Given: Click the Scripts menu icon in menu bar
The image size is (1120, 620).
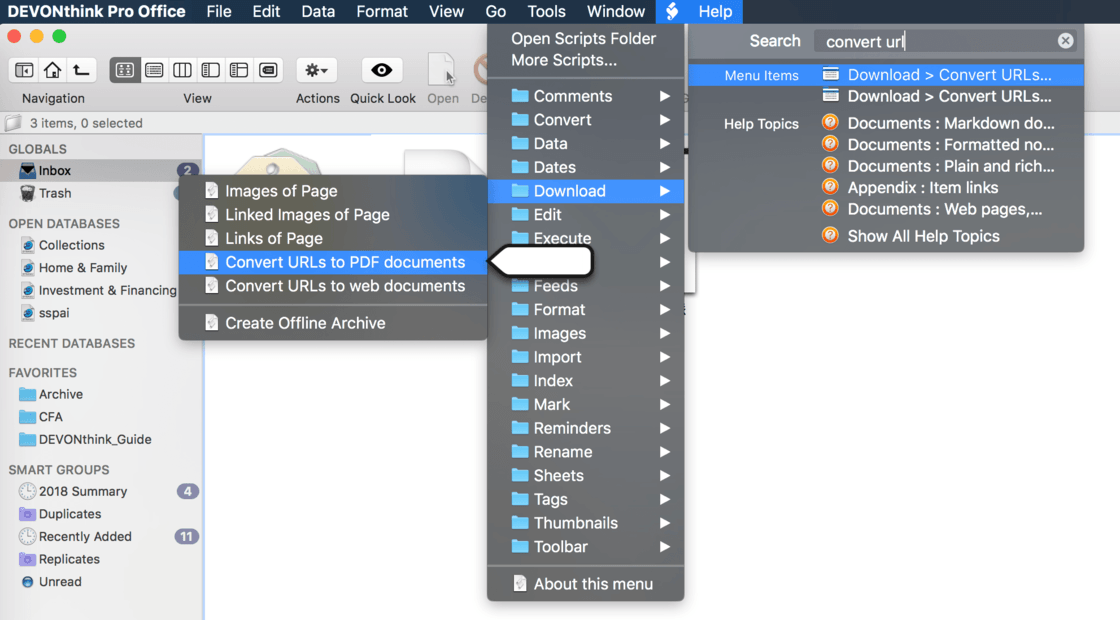Looking at the screenshot, I should (x=671, y=12).
